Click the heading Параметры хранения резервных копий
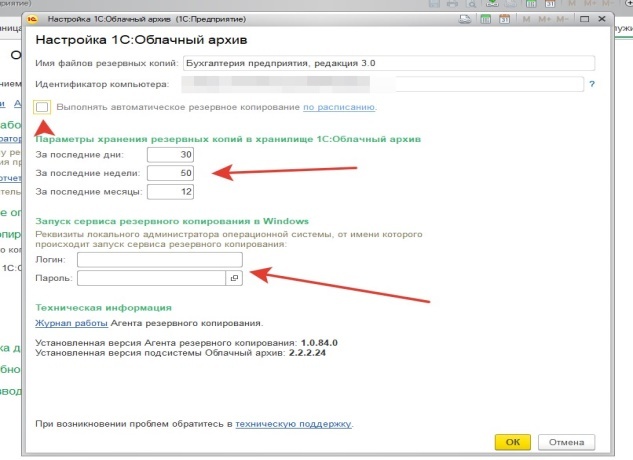The height and width of the screenshot is (460, 633). [x=228, y=139]
